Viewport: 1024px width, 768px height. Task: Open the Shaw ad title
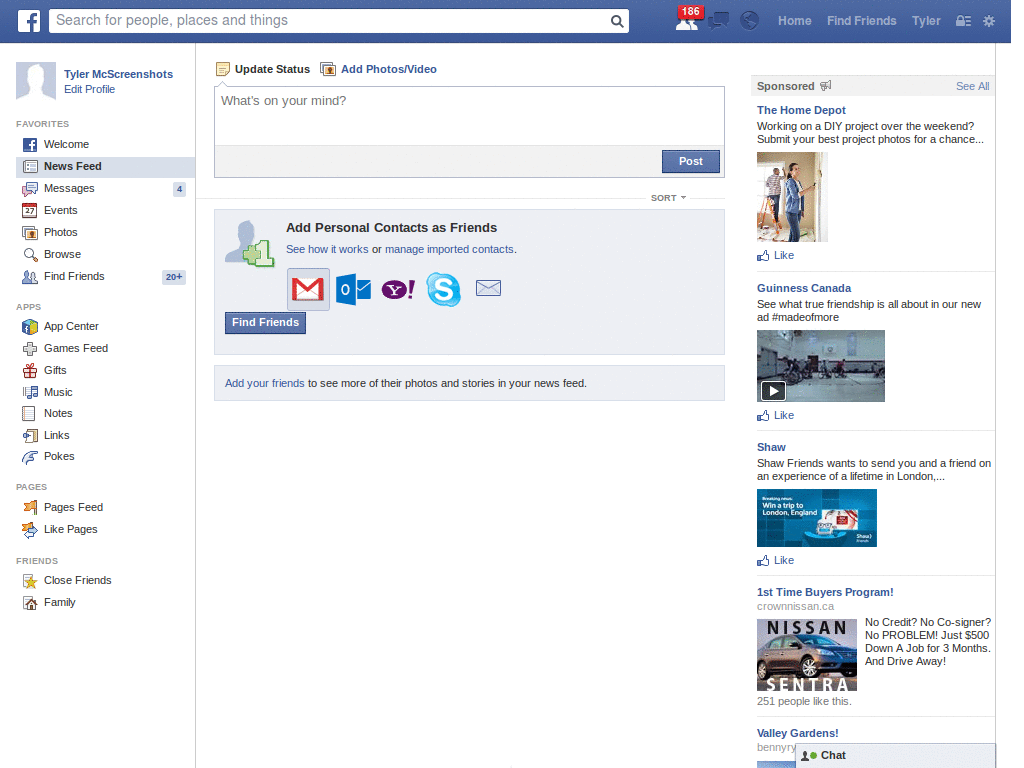pyautogui.click(x=771, y=447)
